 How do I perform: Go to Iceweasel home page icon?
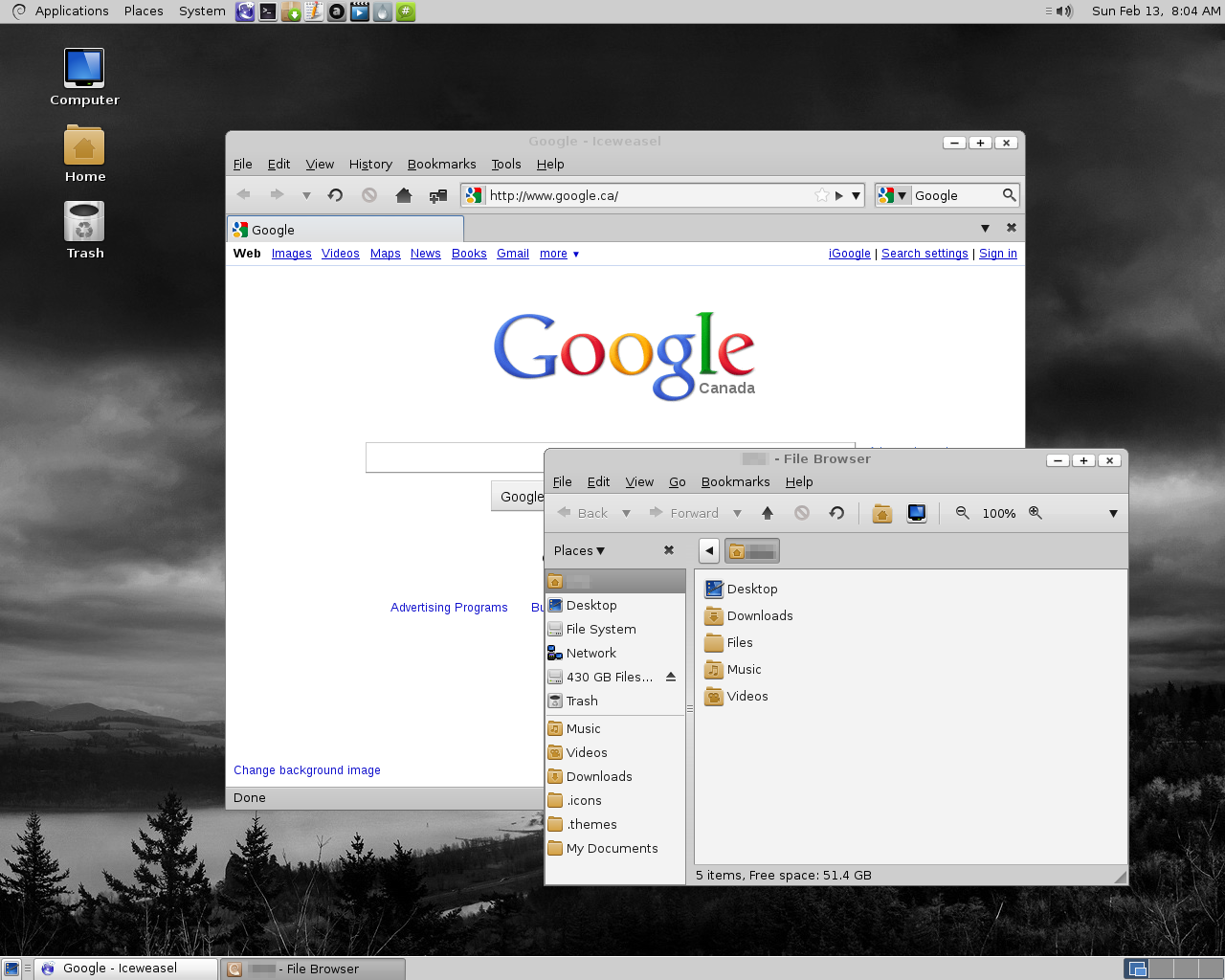click(x=404, y=195)
